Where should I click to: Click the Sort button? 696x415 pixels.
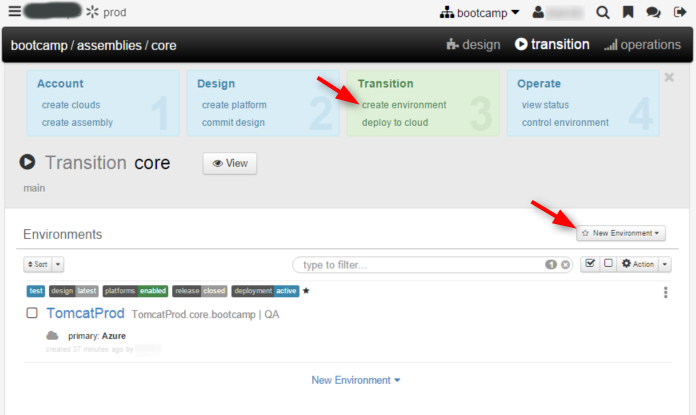coord(38,264)
